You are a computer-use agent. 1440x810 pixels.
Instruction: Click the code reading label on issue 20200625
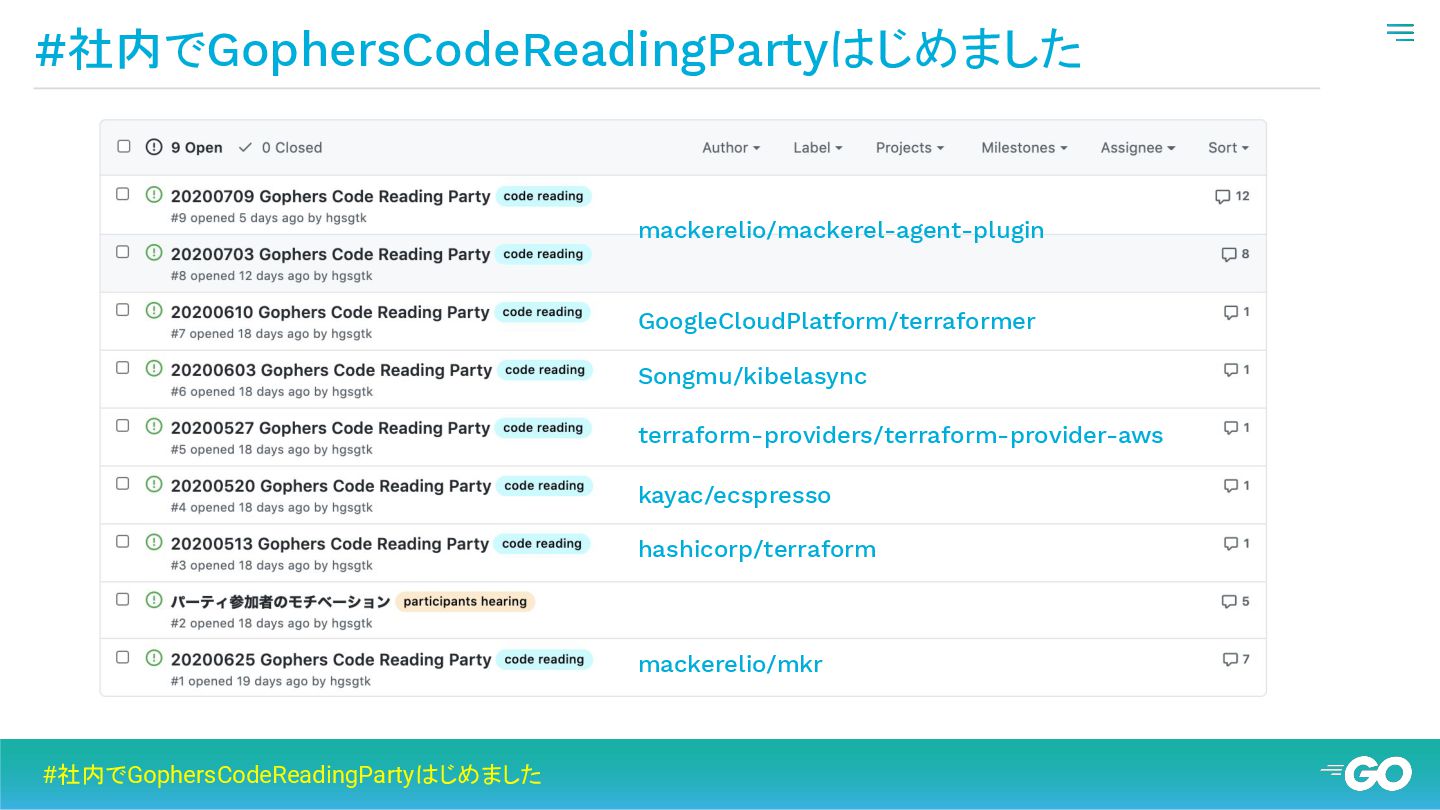pos(544,660)
